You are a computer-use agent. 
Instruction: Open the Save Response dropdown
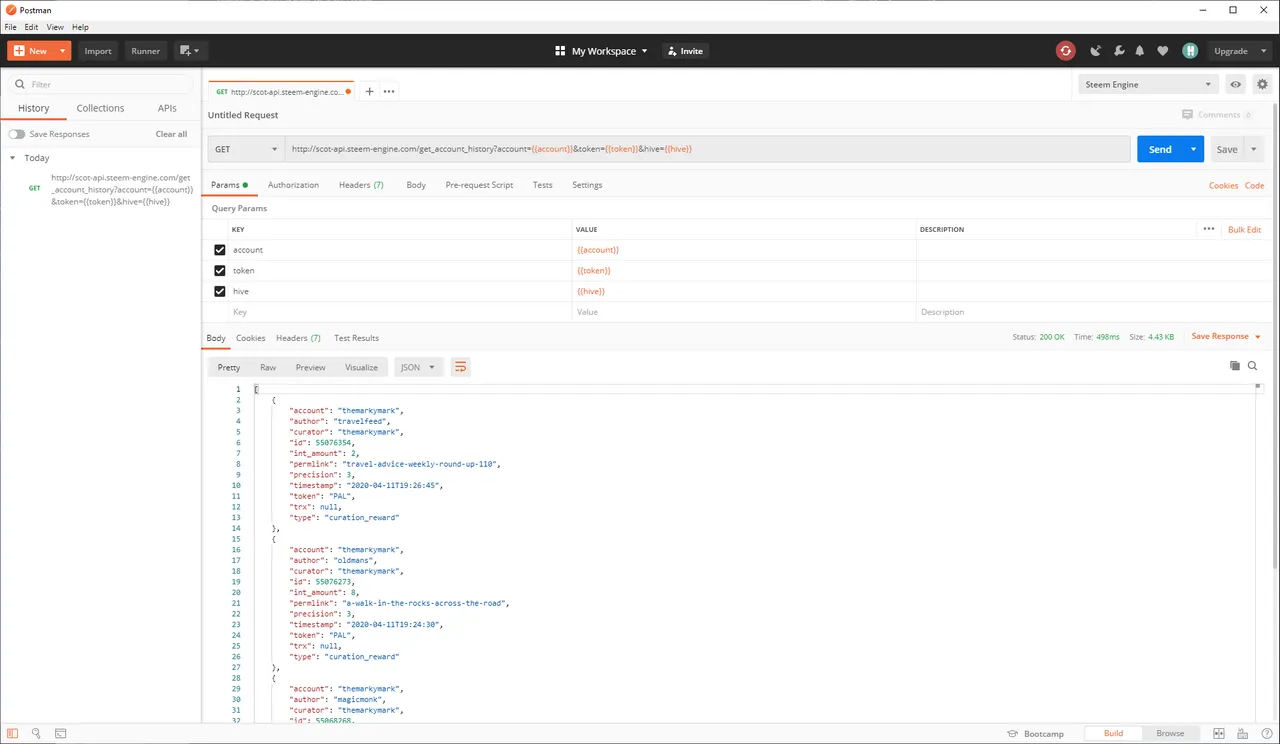tap(1226, 337)
